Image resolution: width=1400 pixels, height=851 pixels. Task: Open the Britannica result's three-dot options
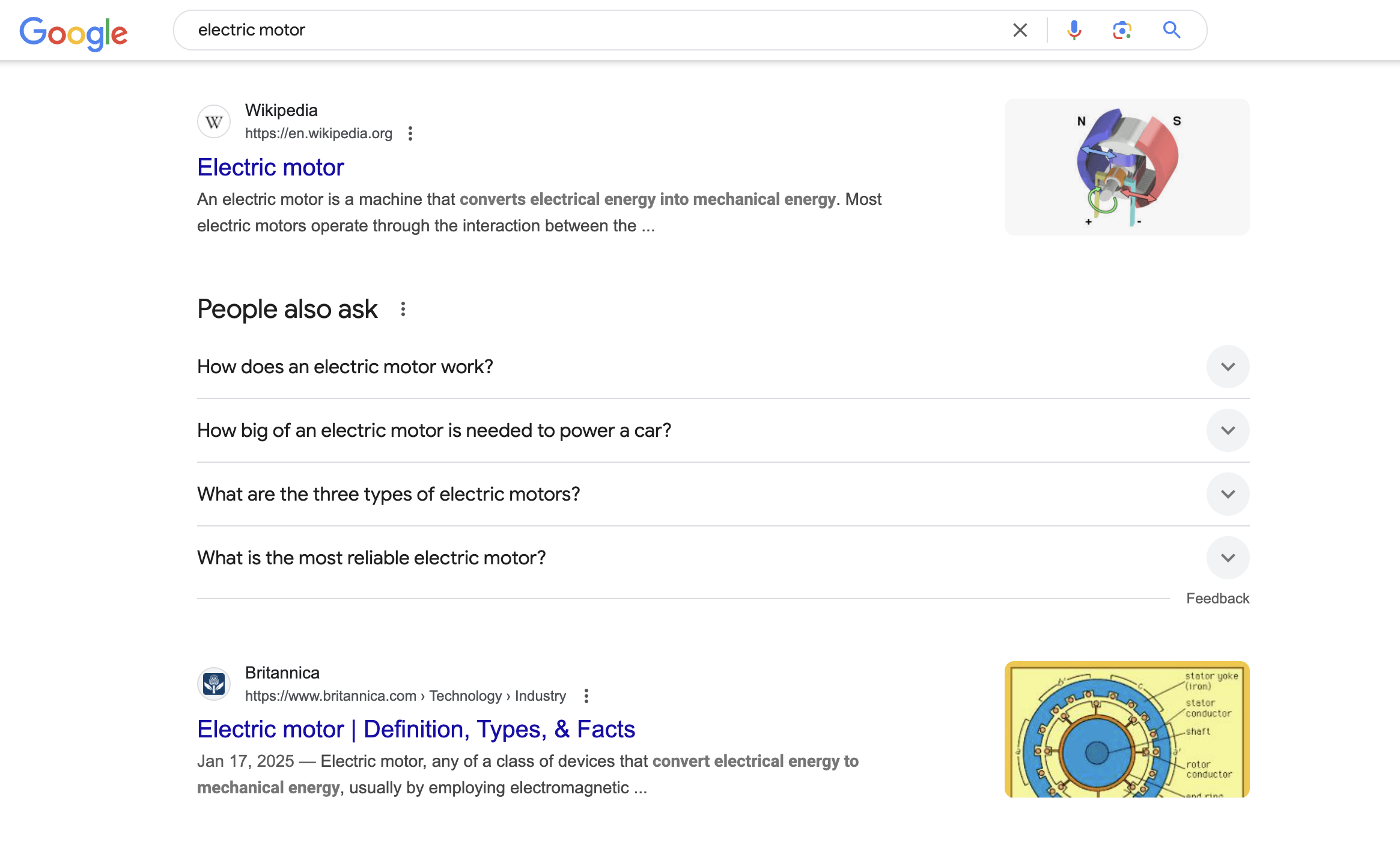click(586, 696)
